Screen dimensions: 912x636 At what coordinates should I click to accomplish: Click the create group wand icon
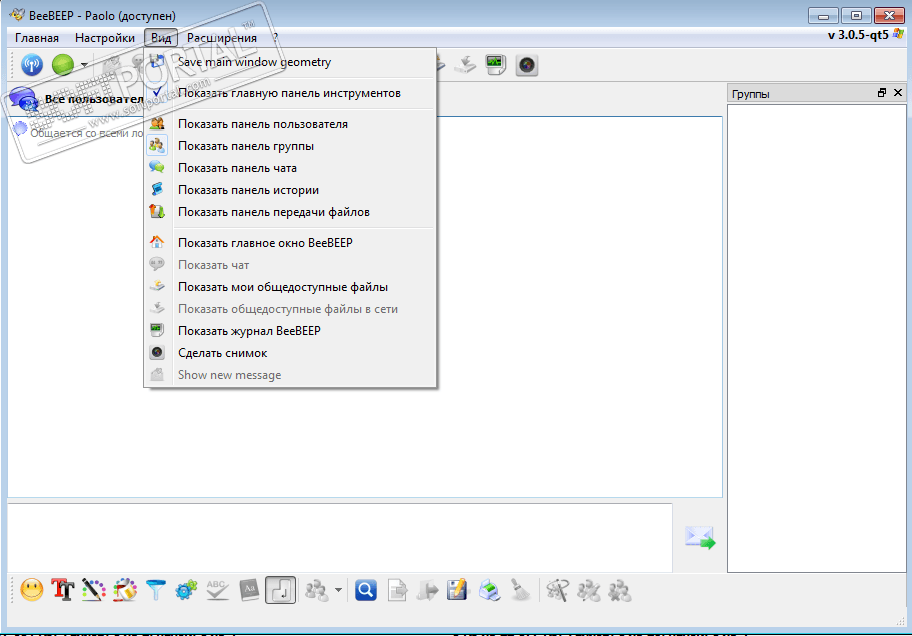557,590
